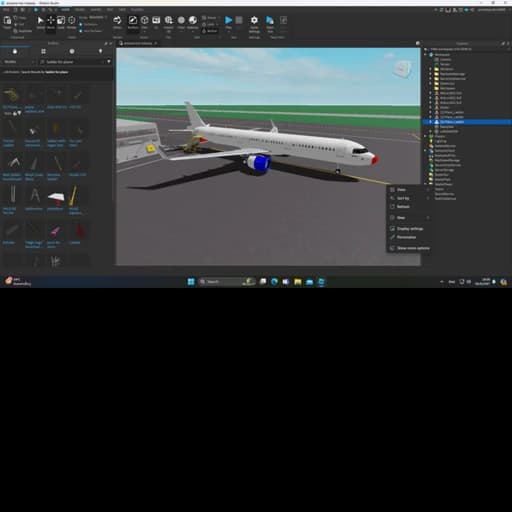This screenshot has height=512, width=512.
Task: Open the View submenu arrow in context menu
Action: [x=428, y=190]
